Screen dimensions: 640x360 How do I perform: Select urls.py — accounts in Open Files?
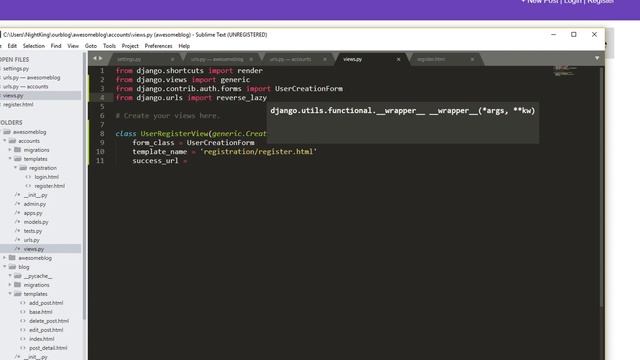point(25,87)
